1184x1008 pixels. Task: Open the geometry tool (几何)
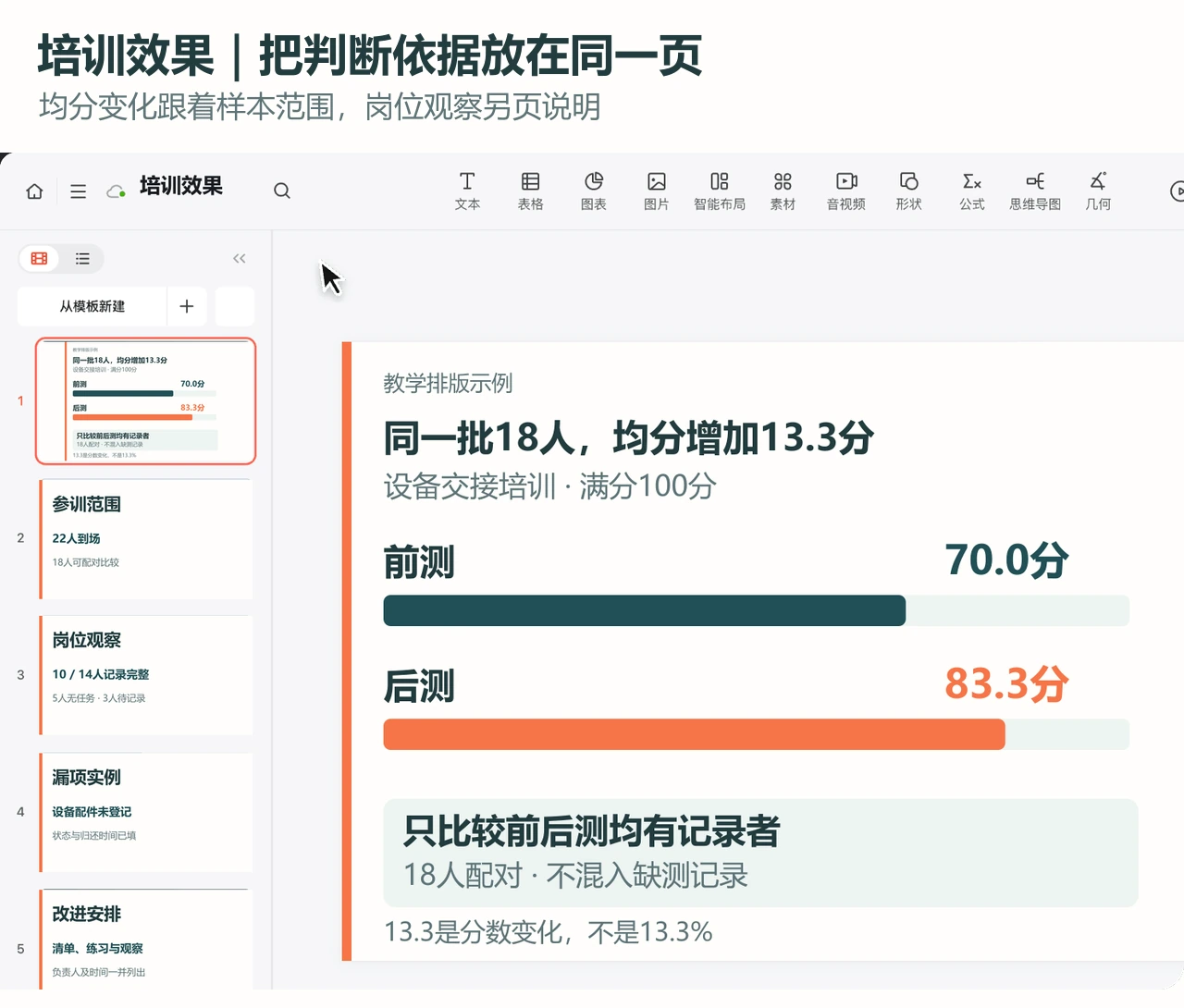(1098, 191)
